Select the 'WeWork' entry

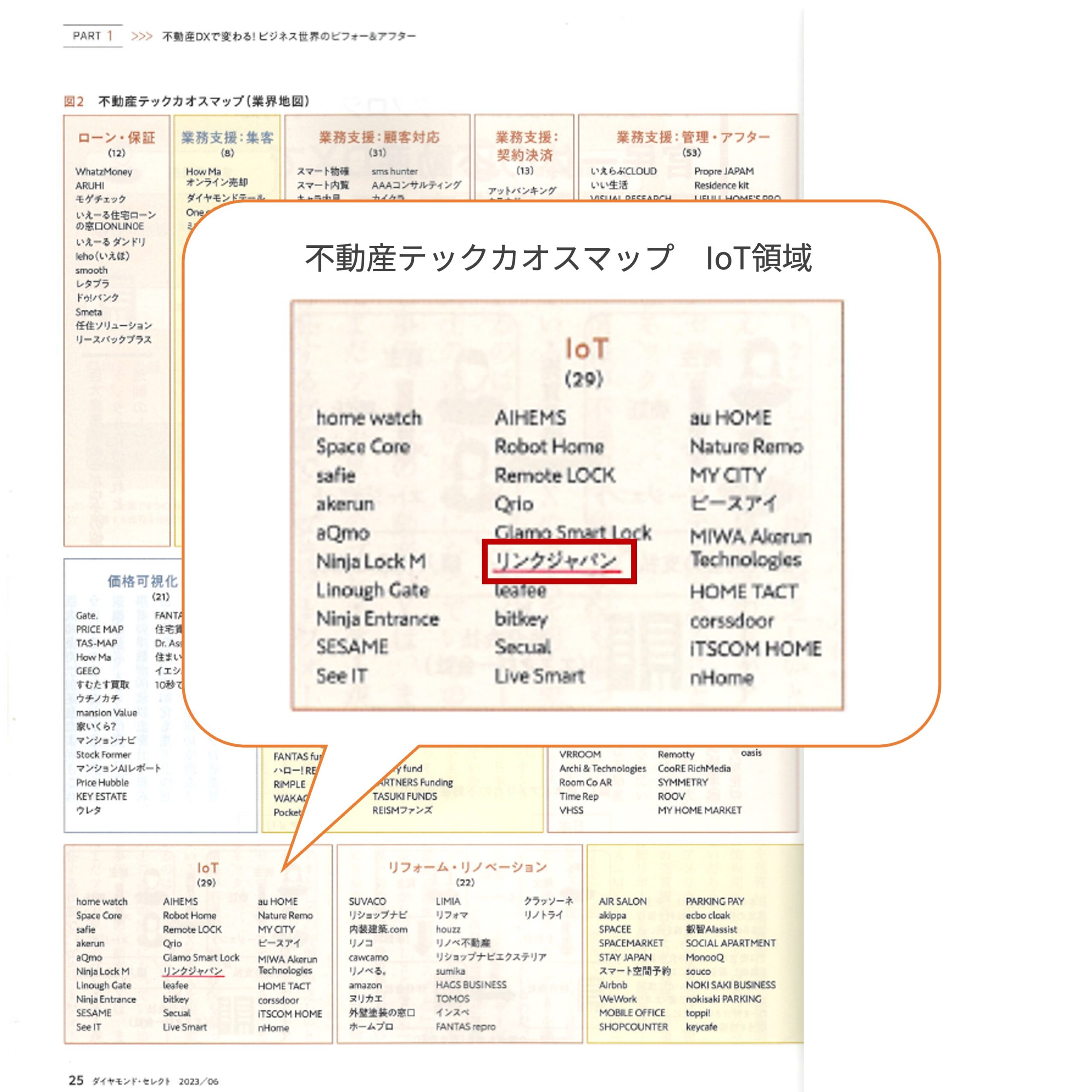[x=618, y=999]
